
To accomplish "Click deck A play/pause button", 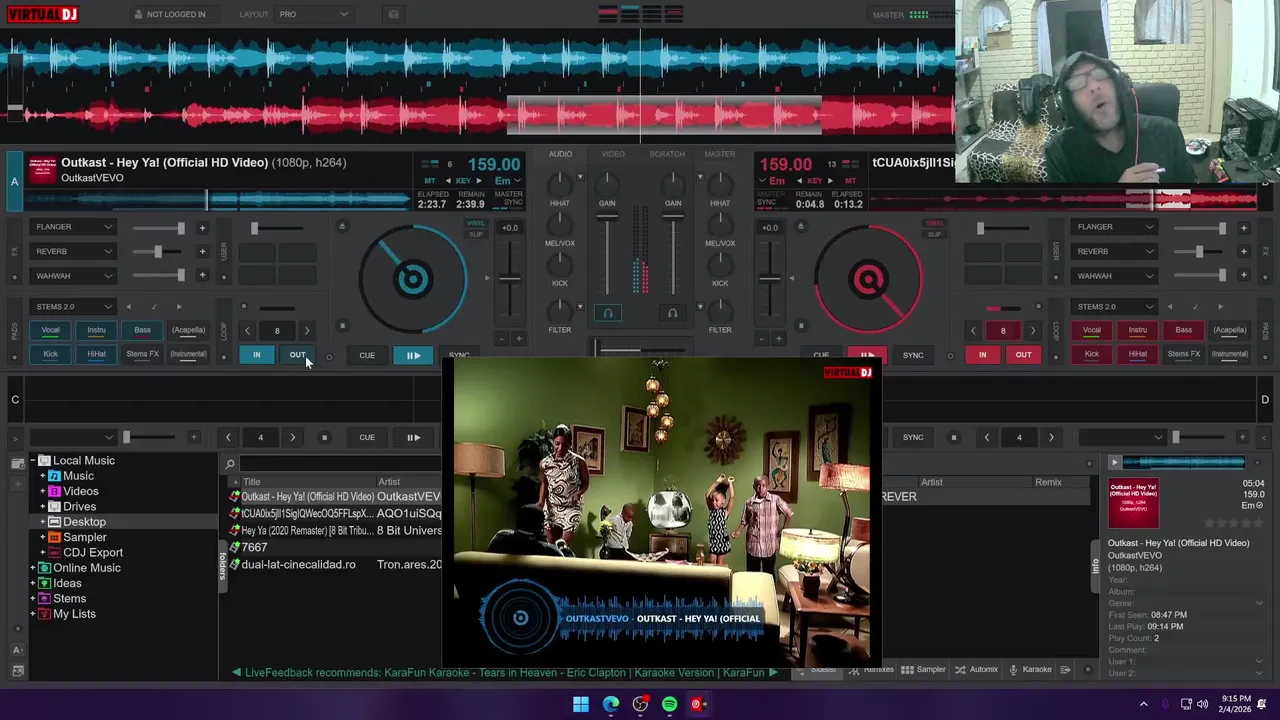I will pyautogui.click(x=413, y=355).
